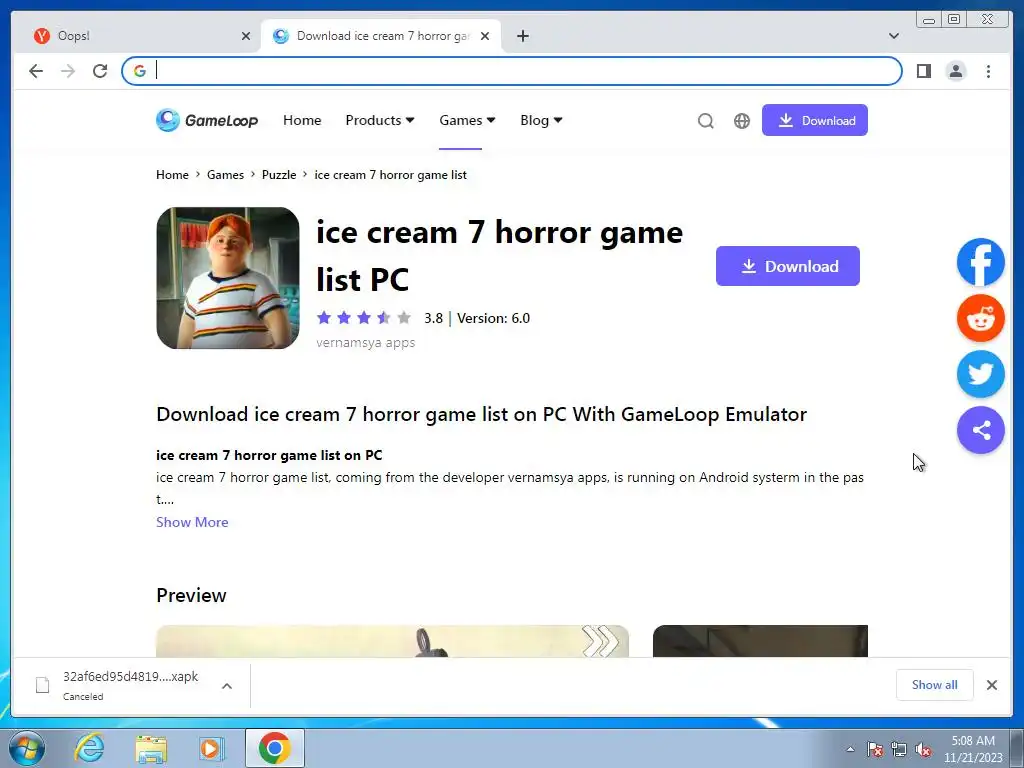Click vernamsya apps developer name
This screenshot has height=768, width=1024.
tap(366, 343)
